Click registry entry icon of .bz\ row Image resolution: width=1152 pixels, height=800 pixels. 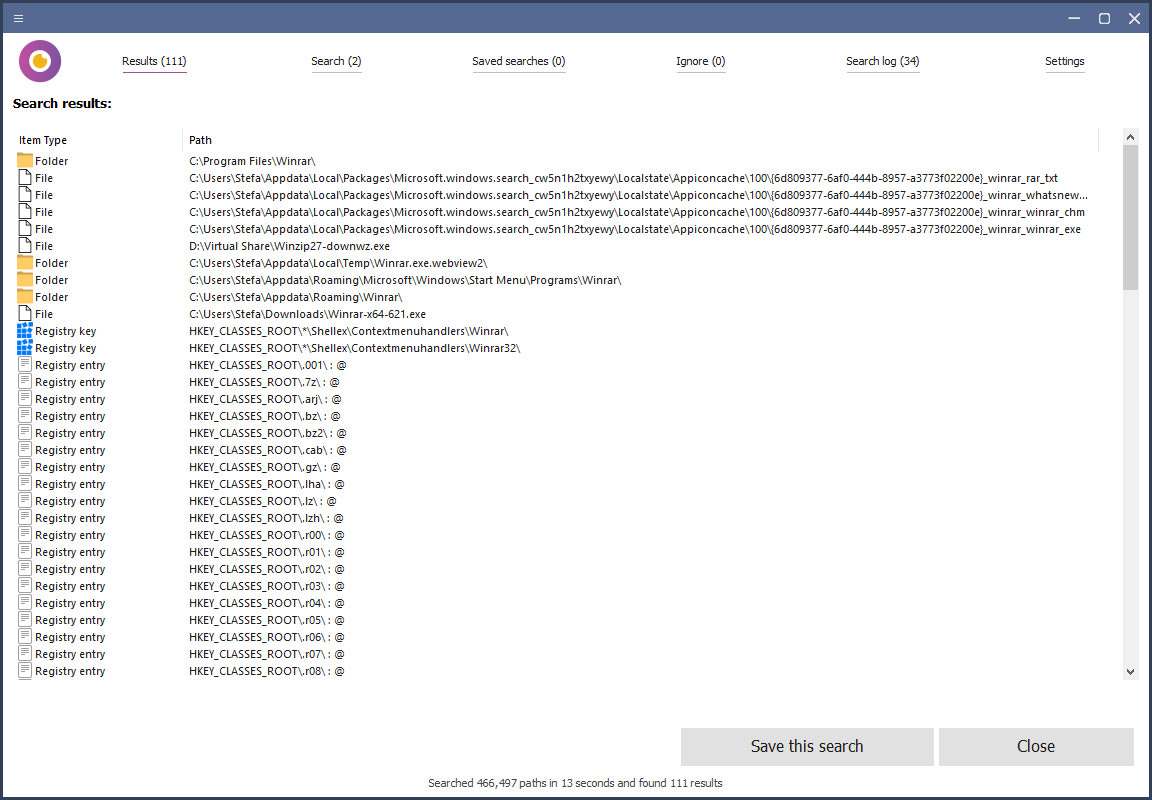click(x=25, y=415)
